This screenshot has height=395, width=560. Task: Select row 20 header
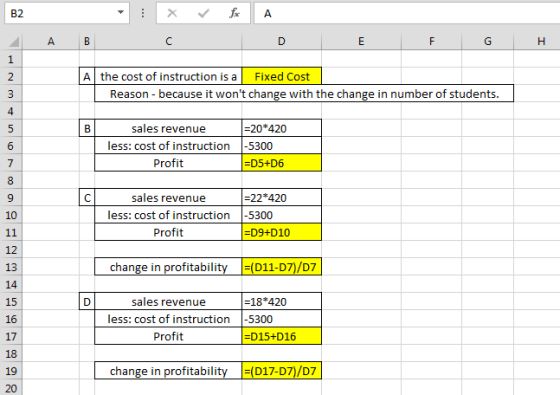(11, 388)
